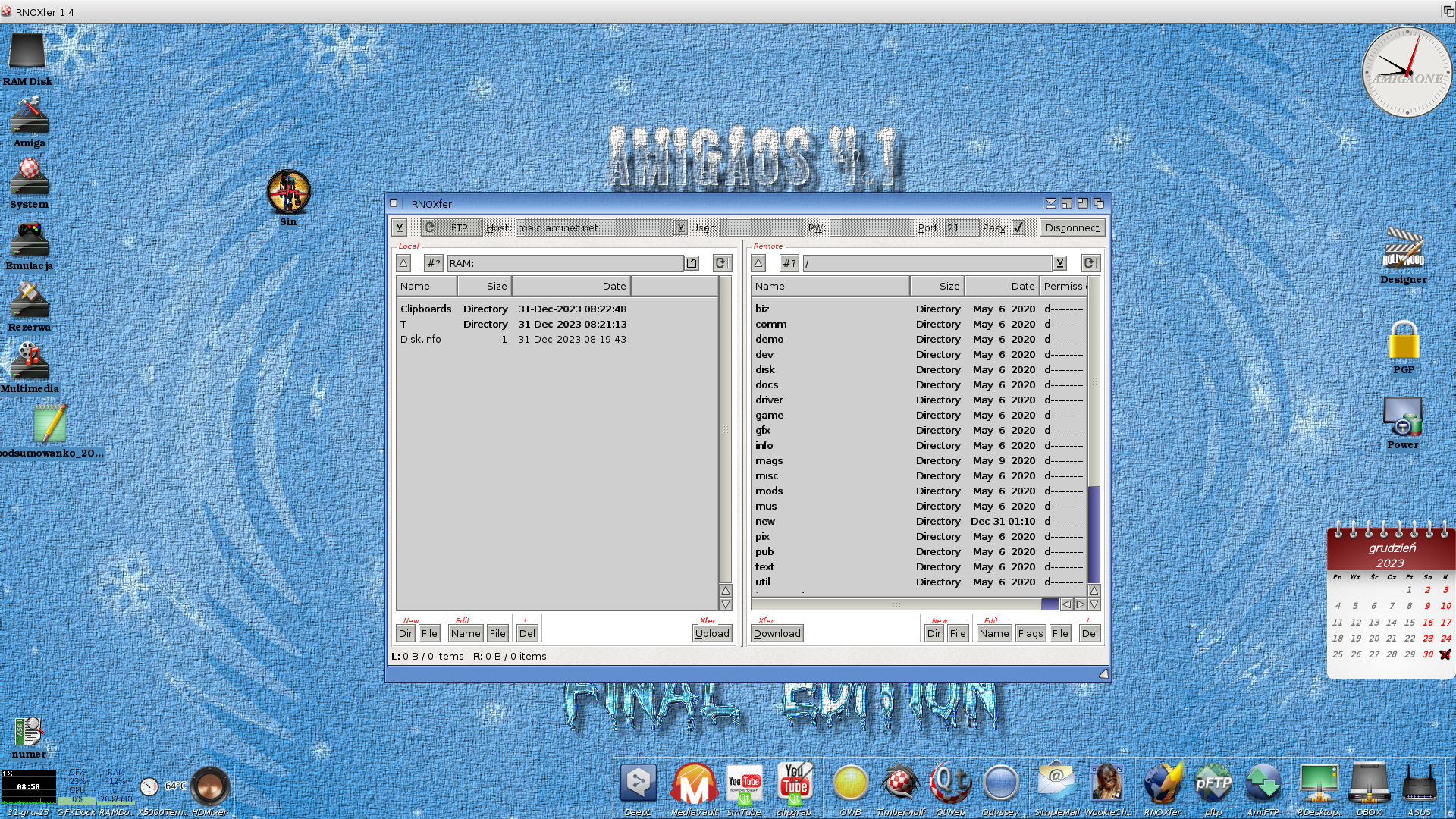Edit remote Flags button
The image size is (1456, 819).
(x=1031, y=633)
